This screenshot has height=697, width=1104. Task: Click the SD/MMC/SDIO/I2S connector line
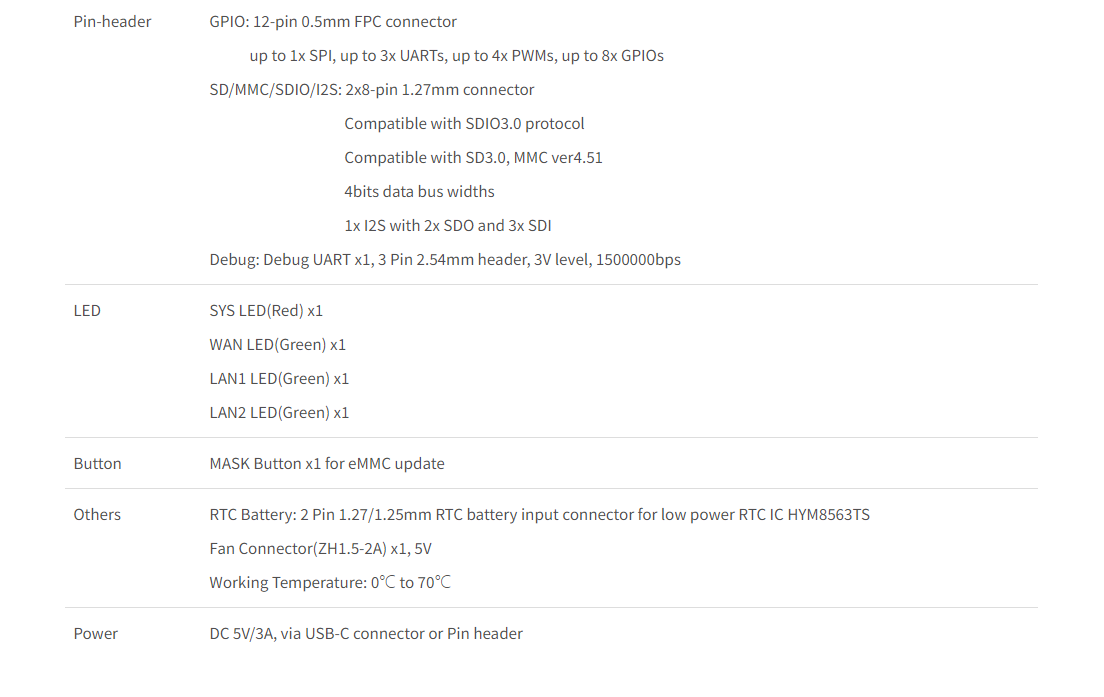(371, 89)
